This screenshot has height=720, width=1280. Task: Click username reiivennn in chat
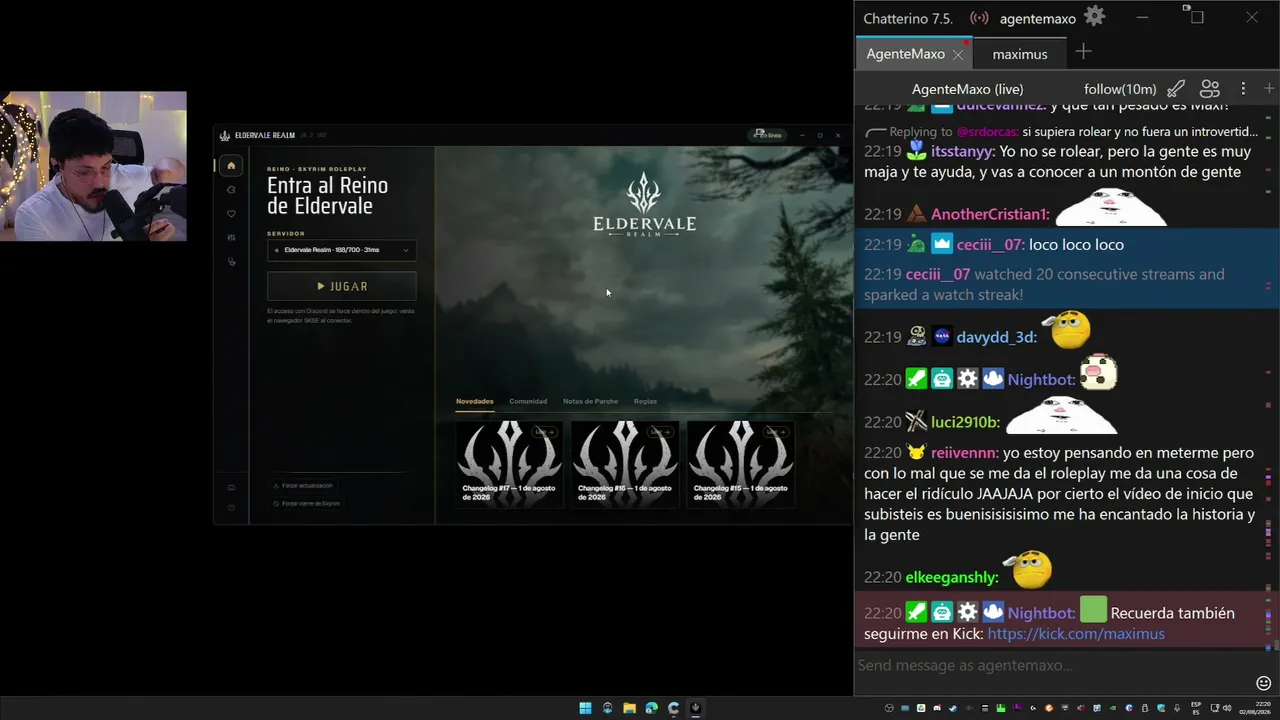pos(964,452)
